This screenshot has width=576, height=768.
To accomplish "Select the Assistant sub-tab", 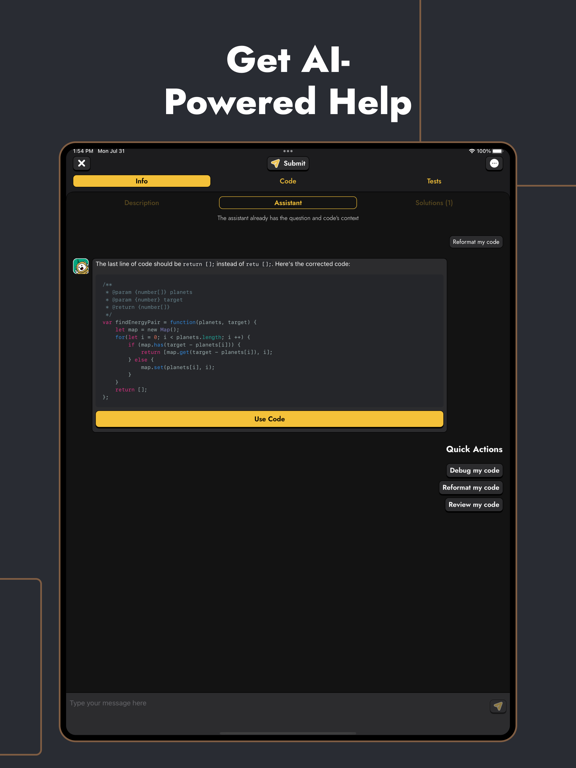I will click(x=288, y=203).
